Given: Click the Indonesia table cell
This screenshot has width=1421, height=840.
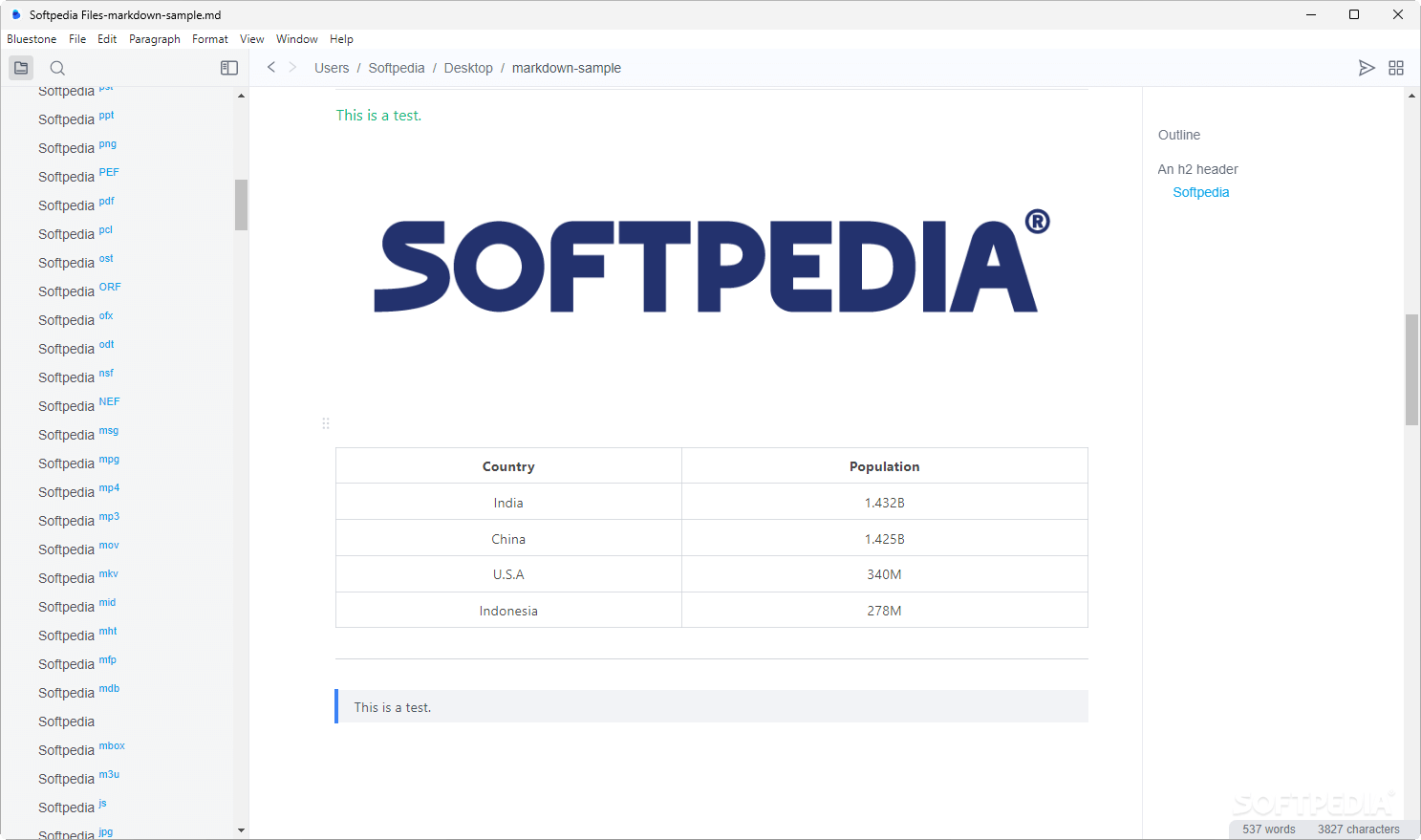Looking at the screenshot, I should point(508,611).
